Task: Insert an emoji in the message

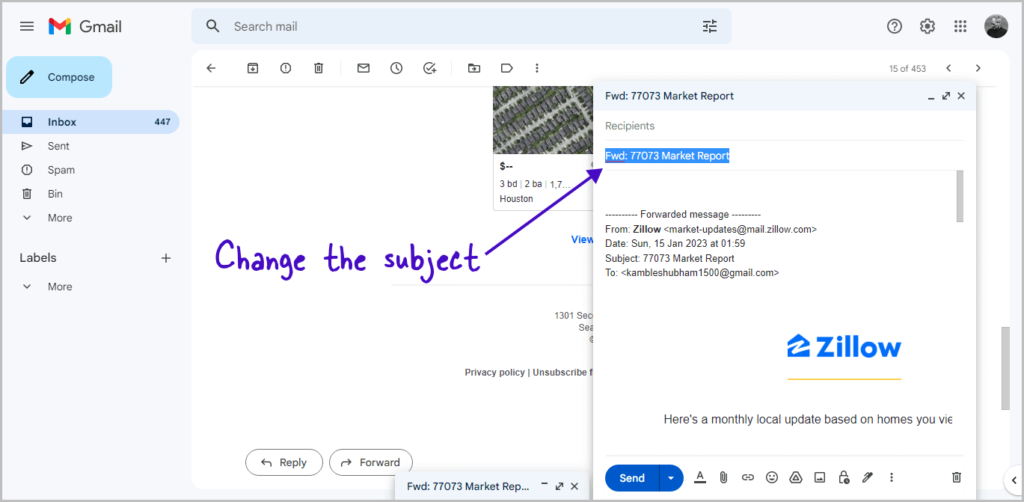Action: [x=772, y=477]
